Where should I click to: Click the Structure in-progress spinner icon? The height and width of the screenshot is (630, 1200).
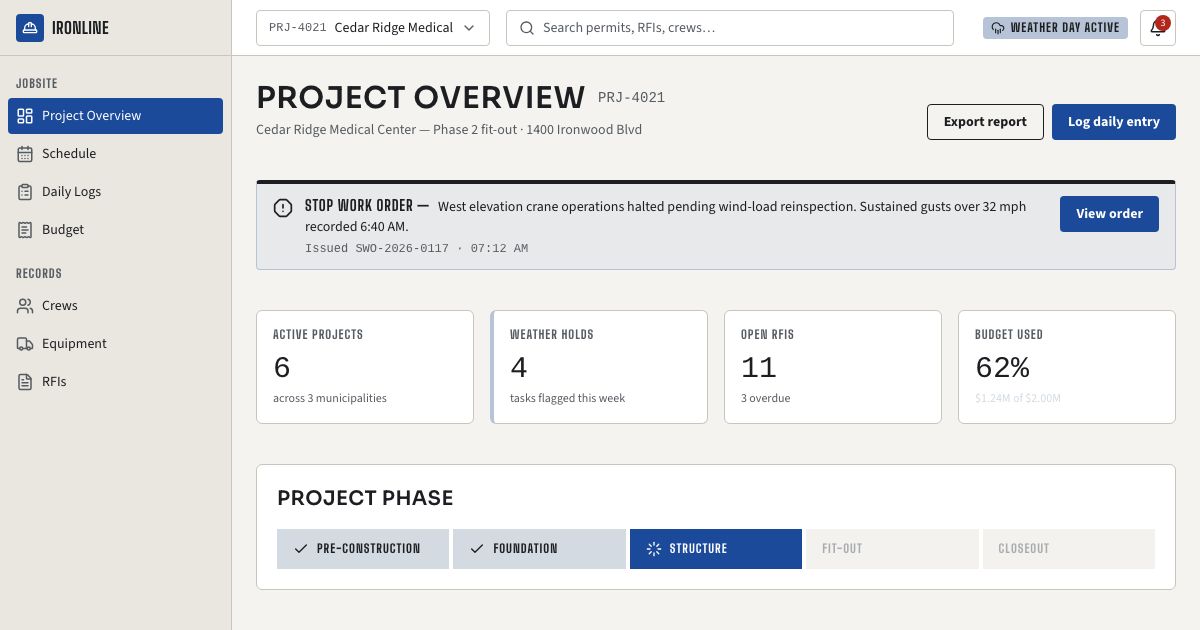[654, 549]
